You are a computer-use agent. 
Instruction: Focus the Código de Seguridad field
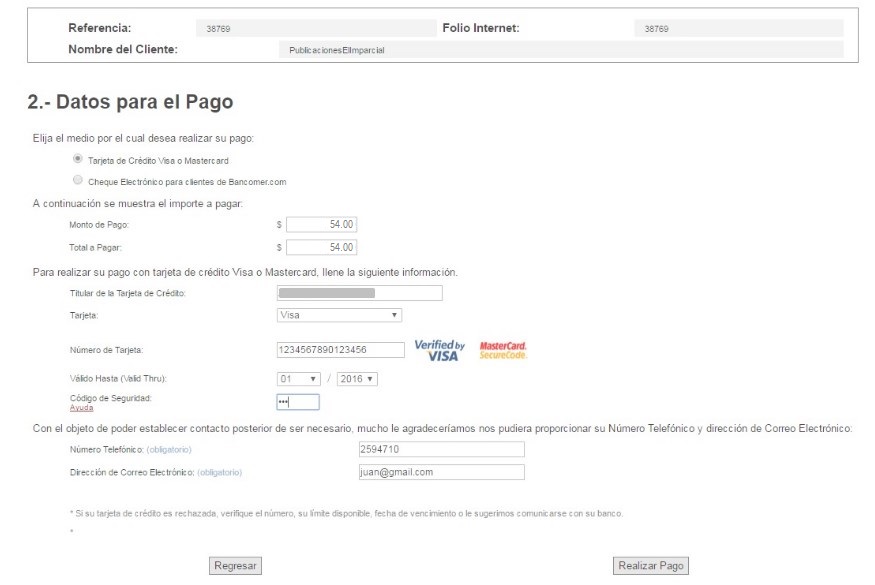point(297,402)
